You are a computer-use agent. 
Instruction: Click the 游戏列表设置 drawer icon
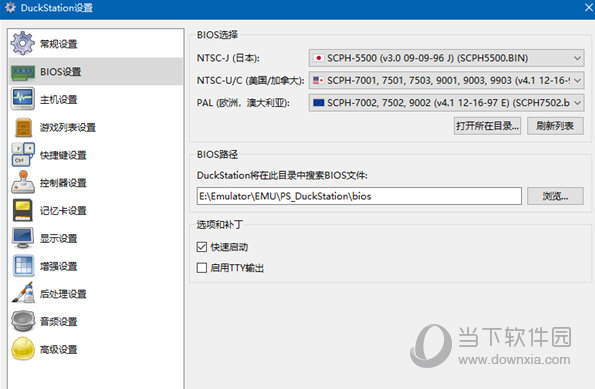coord(23,127)
